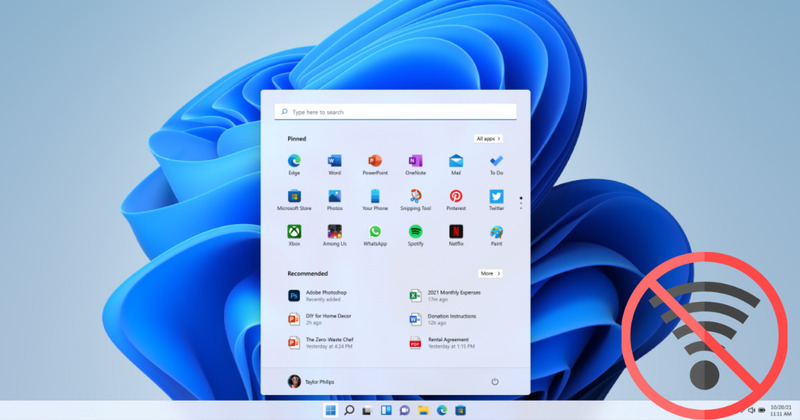Open the Snipping Tool
Screen dimensions: 800x420
coord(415,200)
